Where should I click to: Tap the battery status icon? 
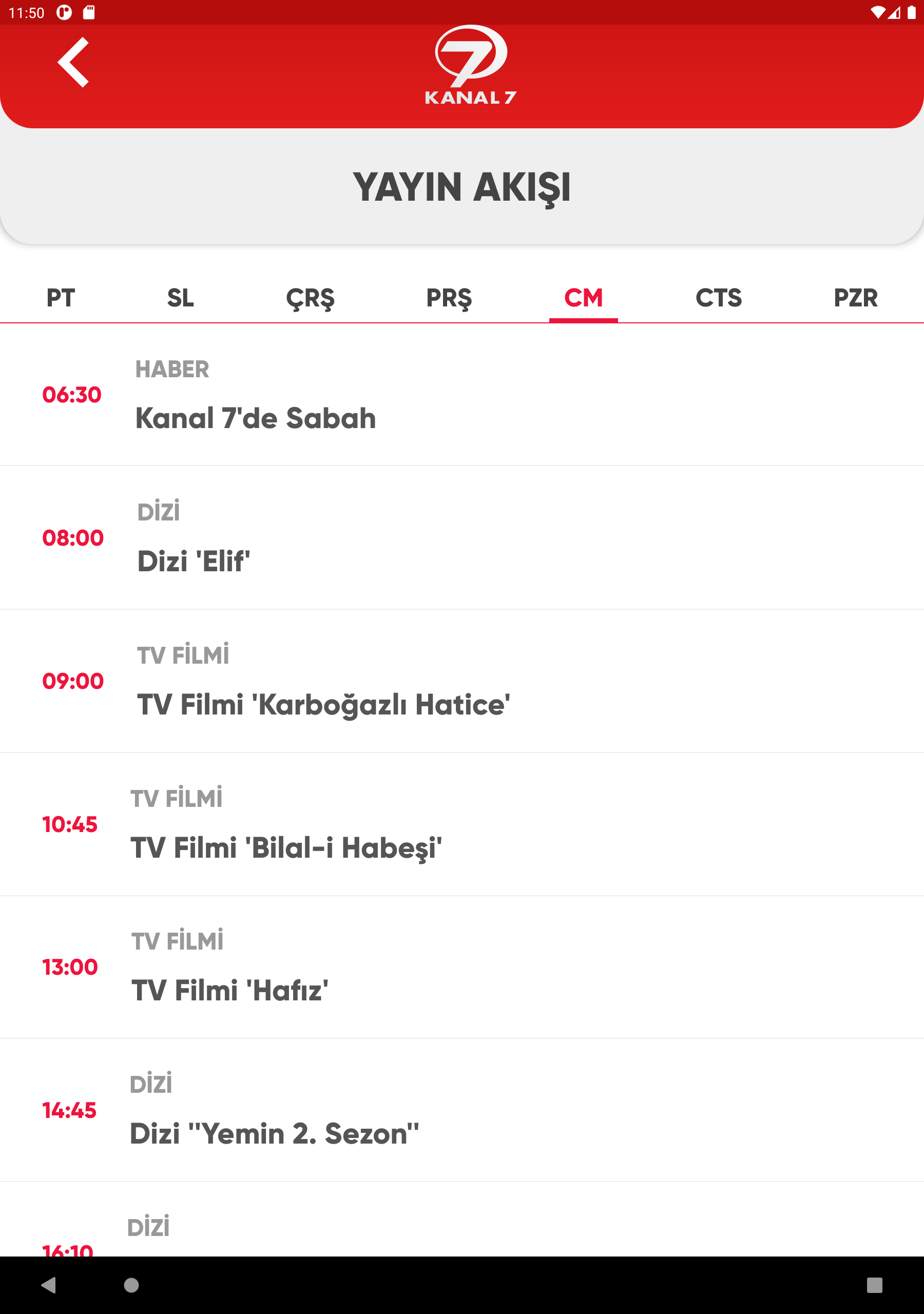[x=911, y=13]
